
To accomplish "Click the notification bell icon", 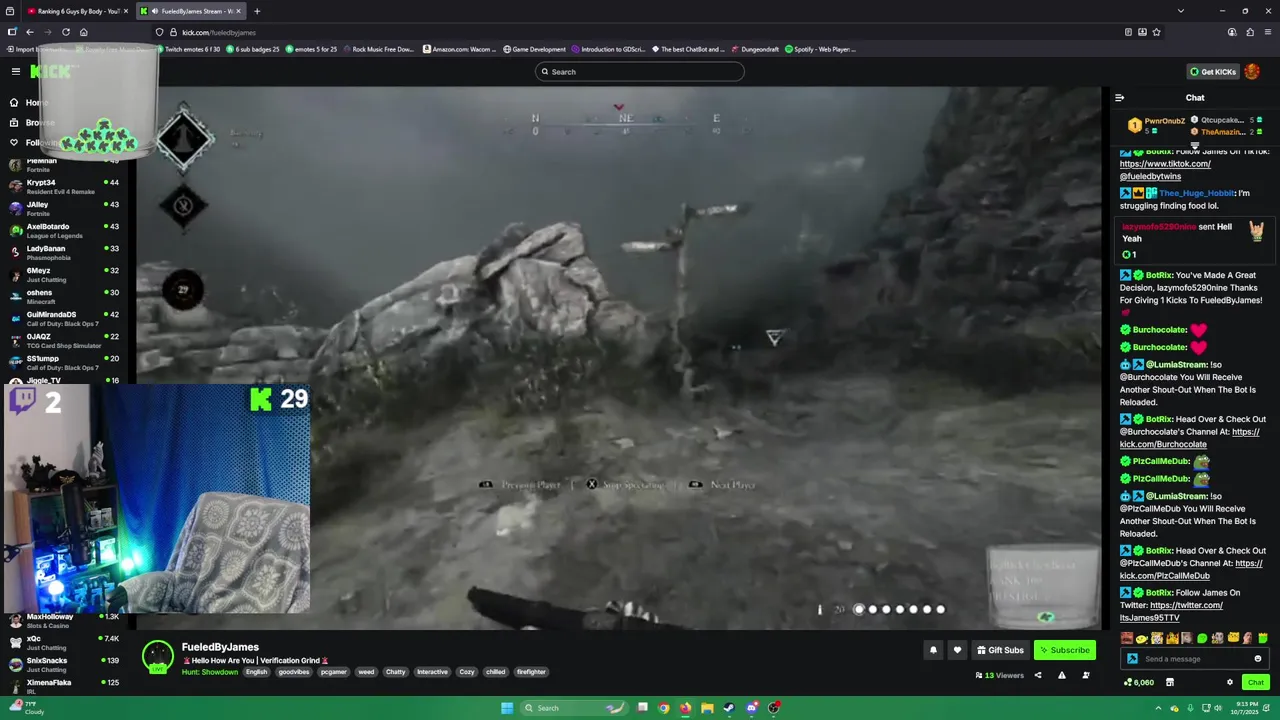I will (933, 650).
